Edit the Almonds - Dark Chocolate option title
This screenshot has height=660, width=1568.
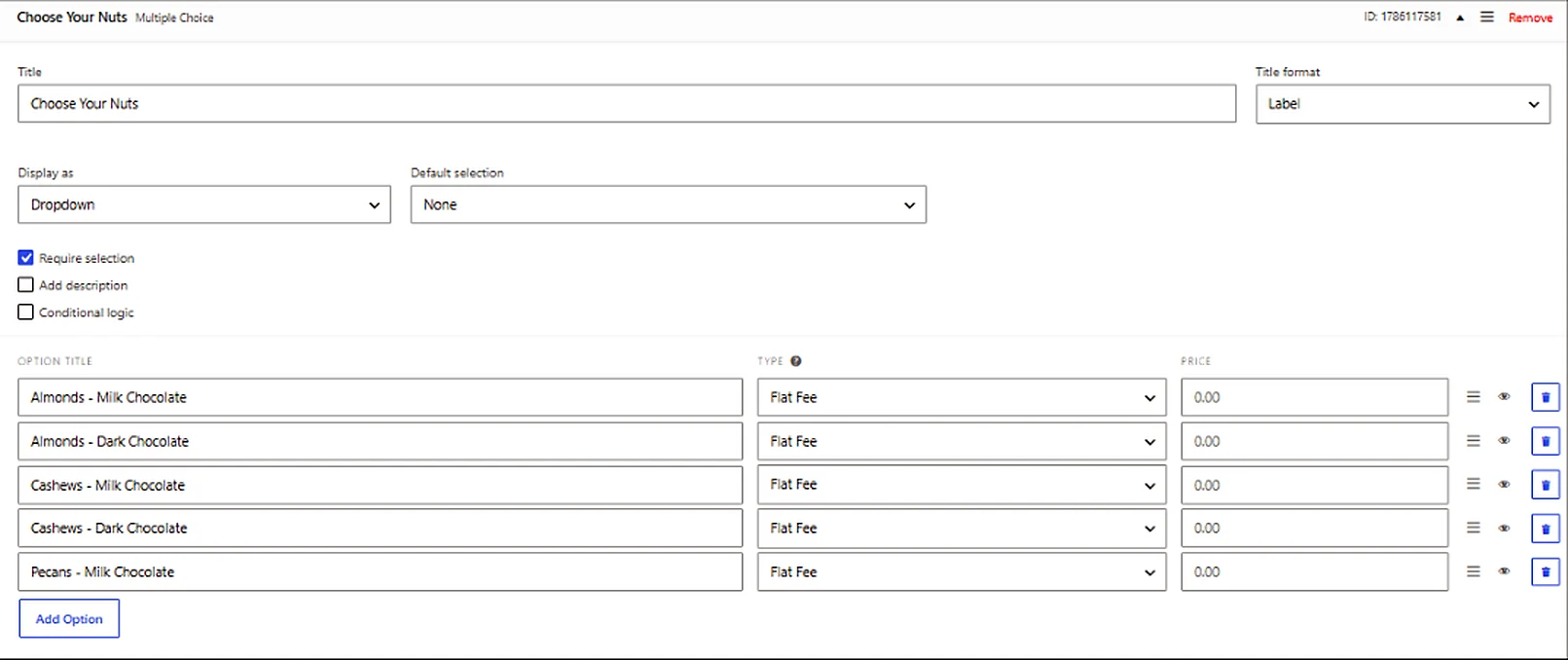(x=380, y=441)
